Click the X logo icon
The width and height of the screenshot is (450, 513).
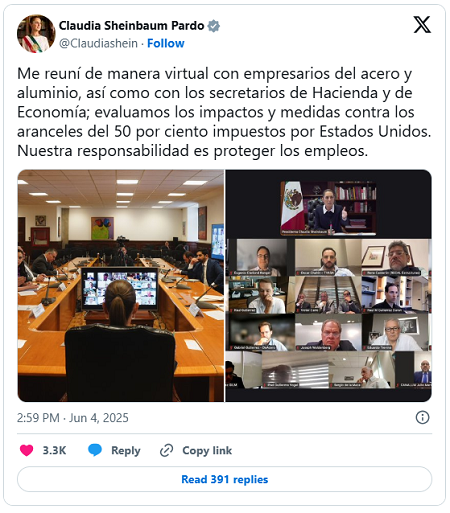422,25
